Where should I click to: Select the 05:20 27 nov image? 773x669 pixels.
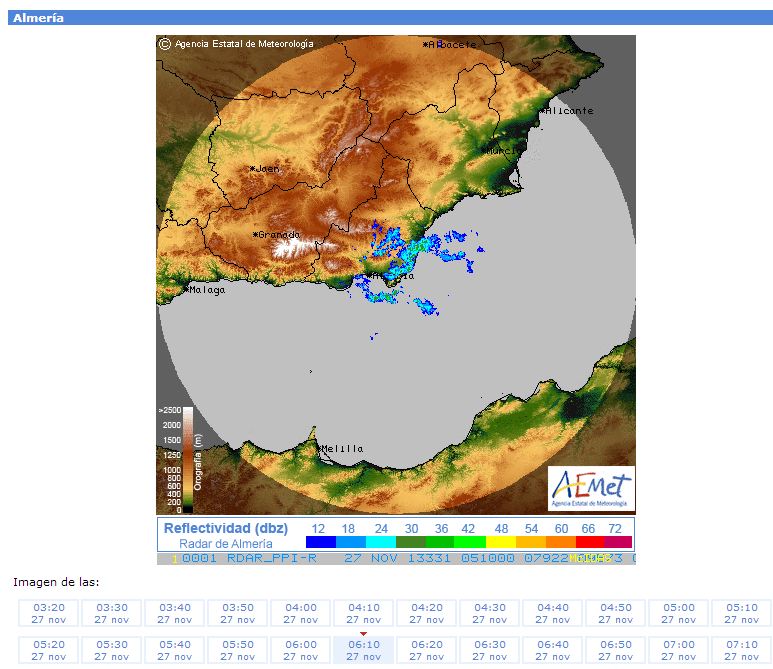(x=49, y=650)
